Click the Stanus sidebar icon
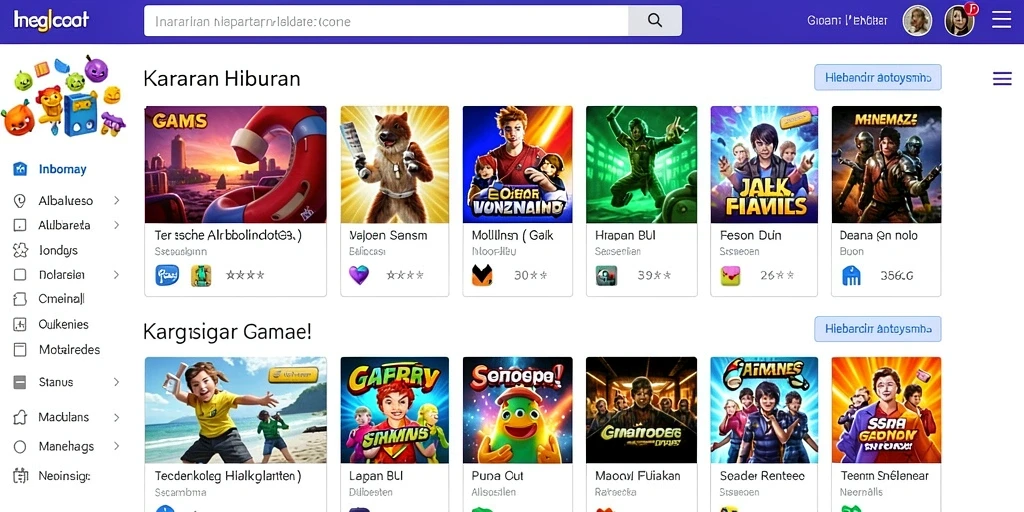 (x=20, y=382)
